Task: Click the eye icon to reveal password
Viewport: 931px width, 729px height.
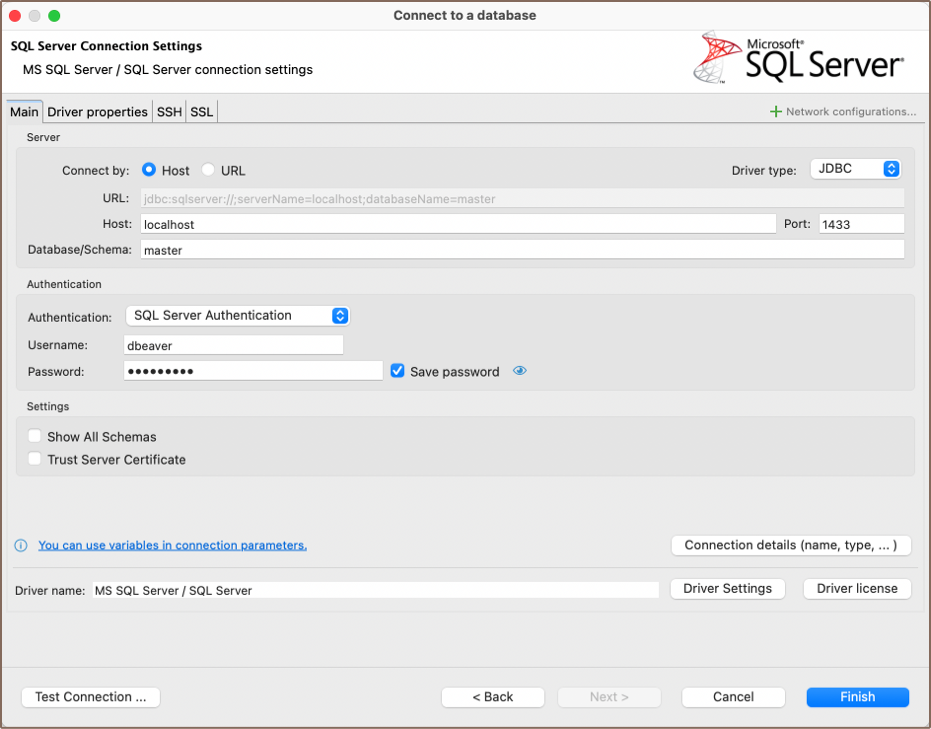Action: click(x=519, y=371)
